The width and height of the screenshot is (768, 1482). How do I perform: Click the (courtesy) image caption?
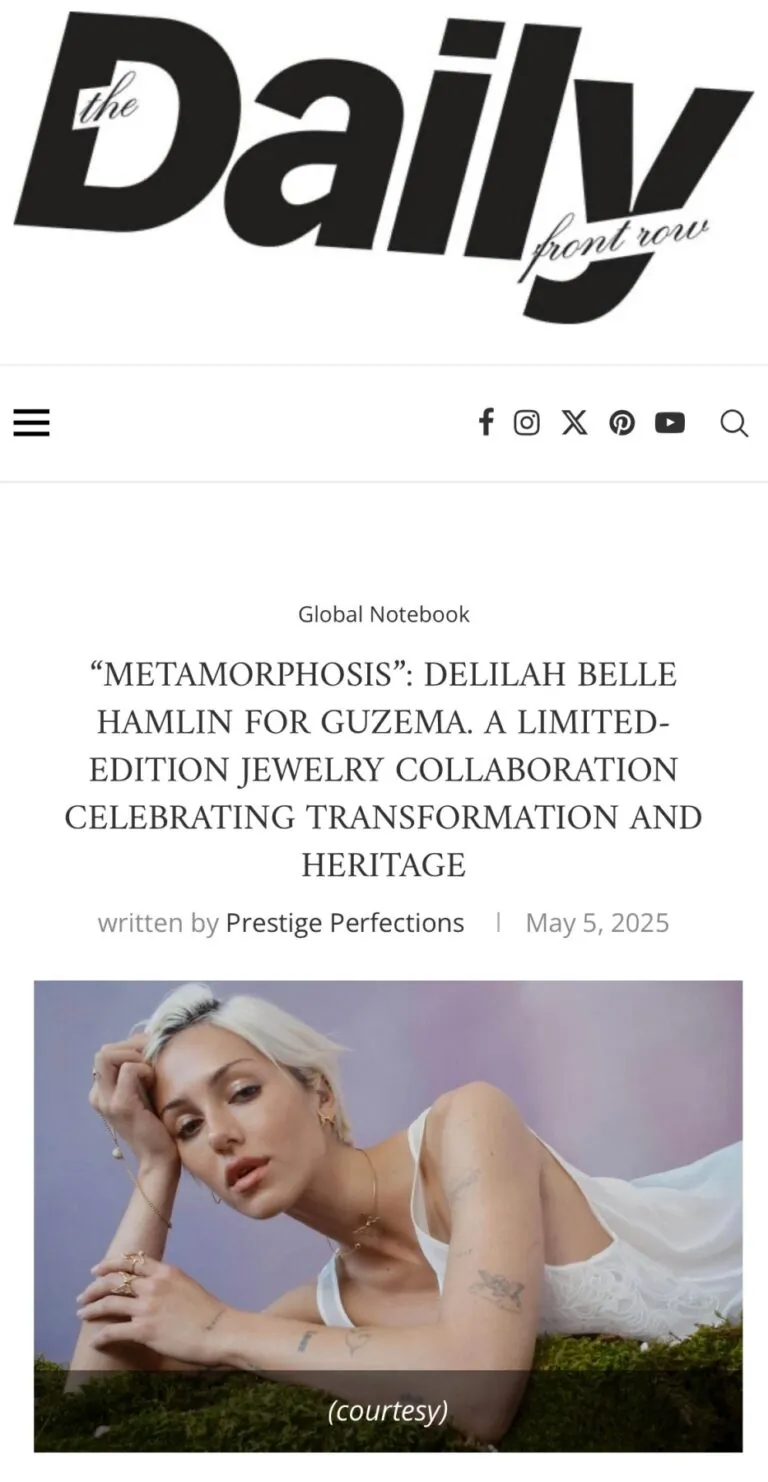(387, 1411)
